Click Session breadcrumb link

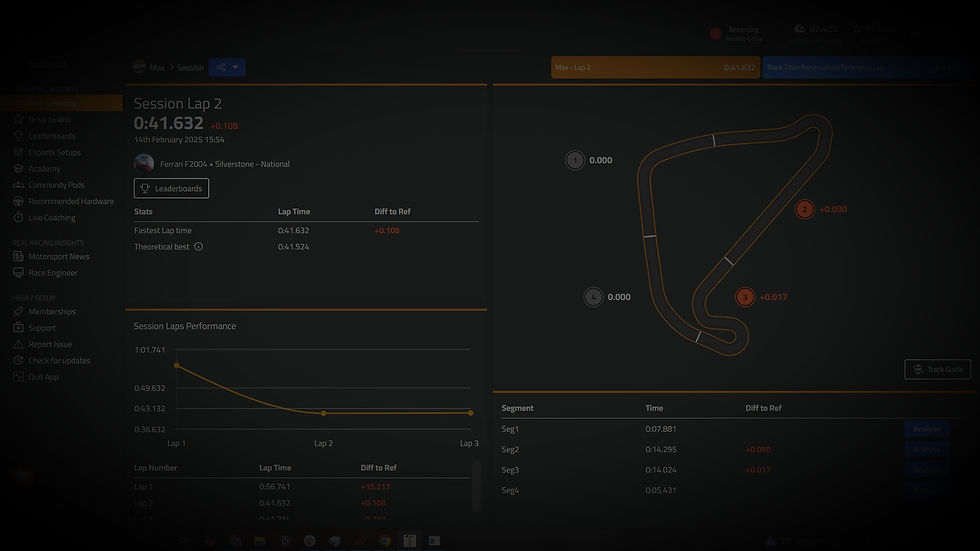[190, 67]
